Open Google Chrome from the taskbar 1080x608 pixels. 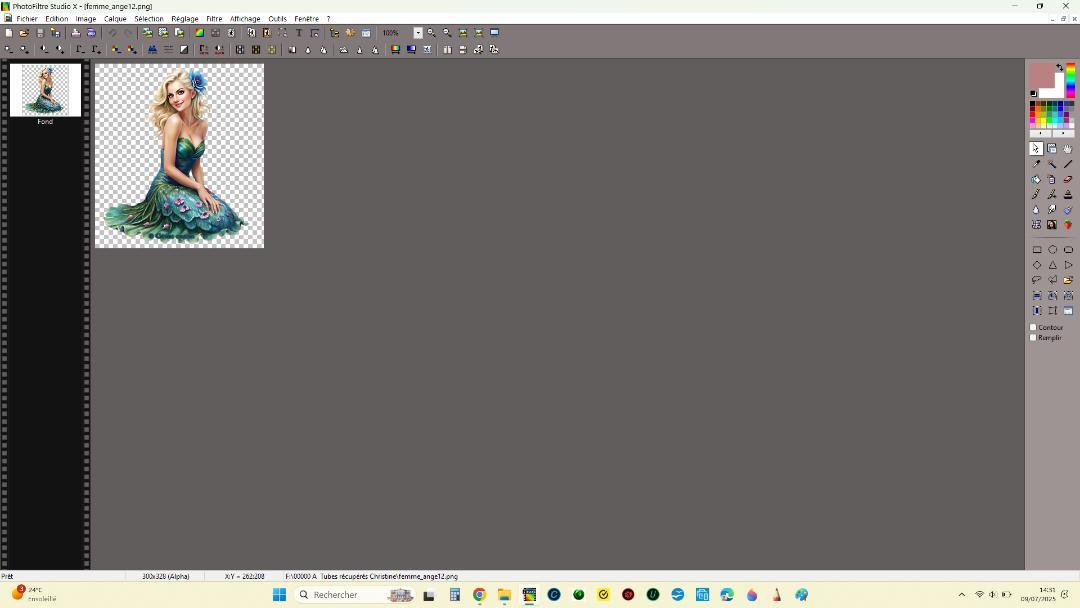click(479, 595)
